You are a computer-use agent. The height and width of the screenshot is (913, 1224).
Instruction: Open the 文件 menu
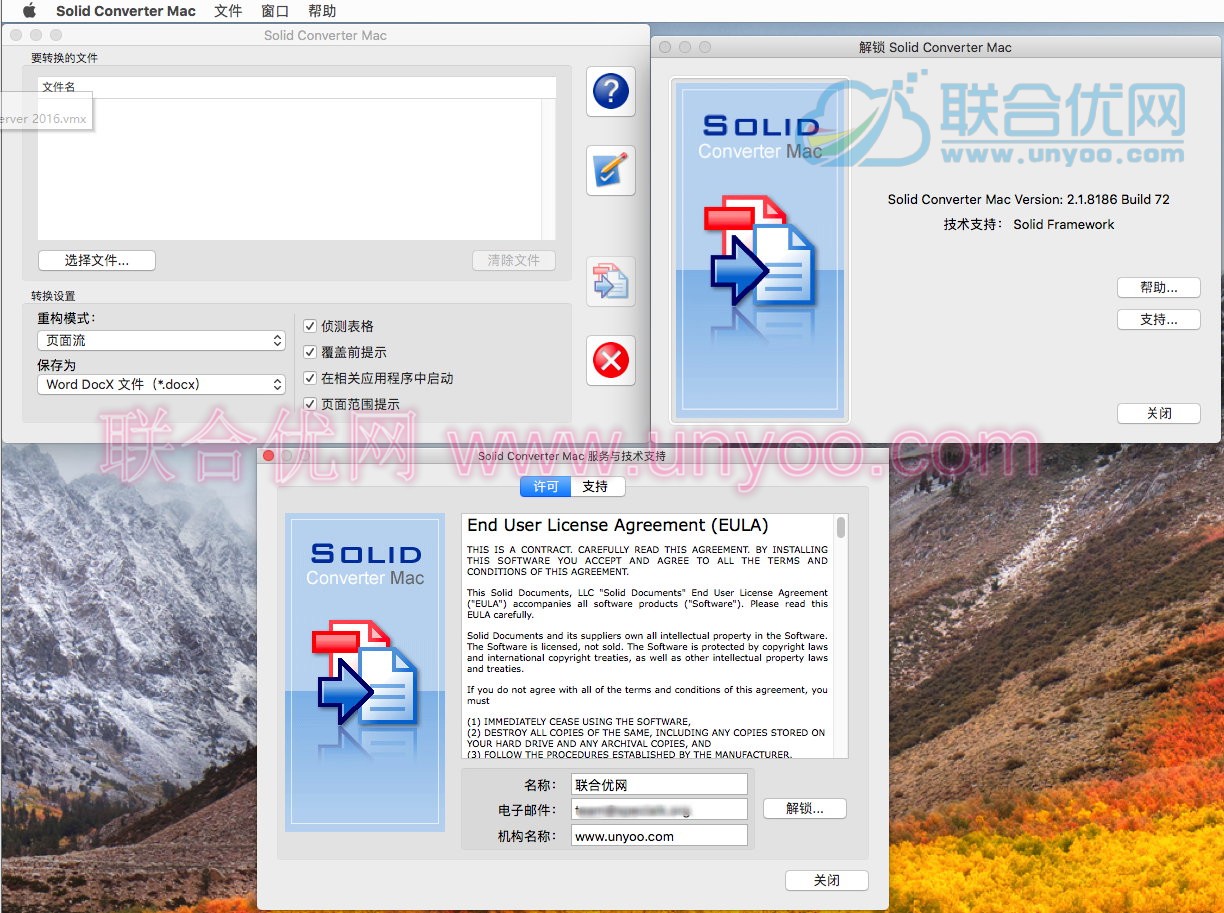(x=228, y=11)
